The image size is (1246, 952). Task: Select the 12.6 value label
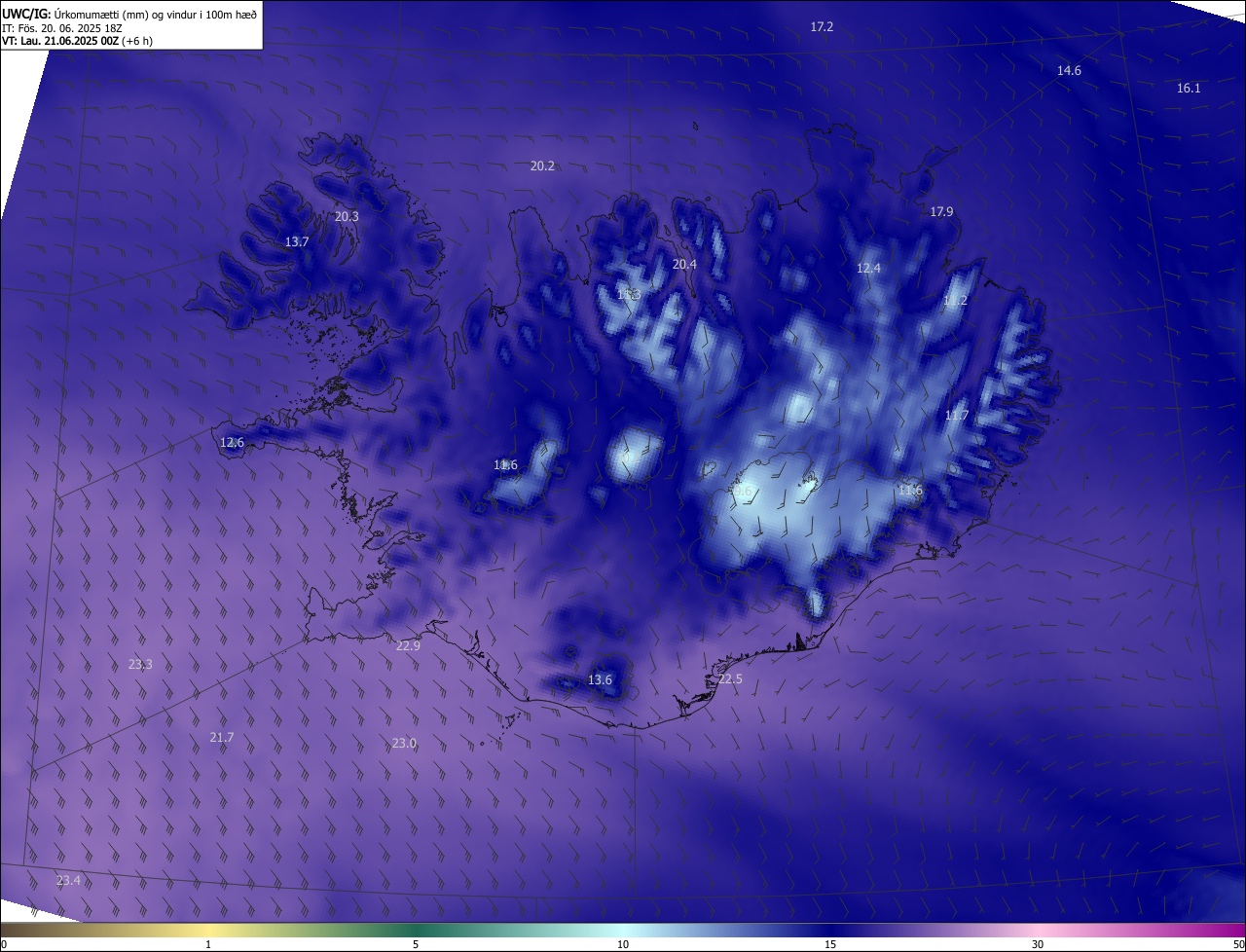232,442
